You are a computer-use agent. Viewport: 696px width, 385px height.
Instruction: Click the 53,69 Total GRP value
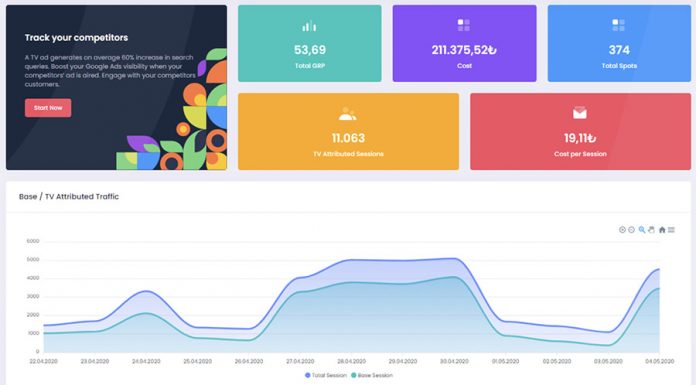tap(310, 50)
